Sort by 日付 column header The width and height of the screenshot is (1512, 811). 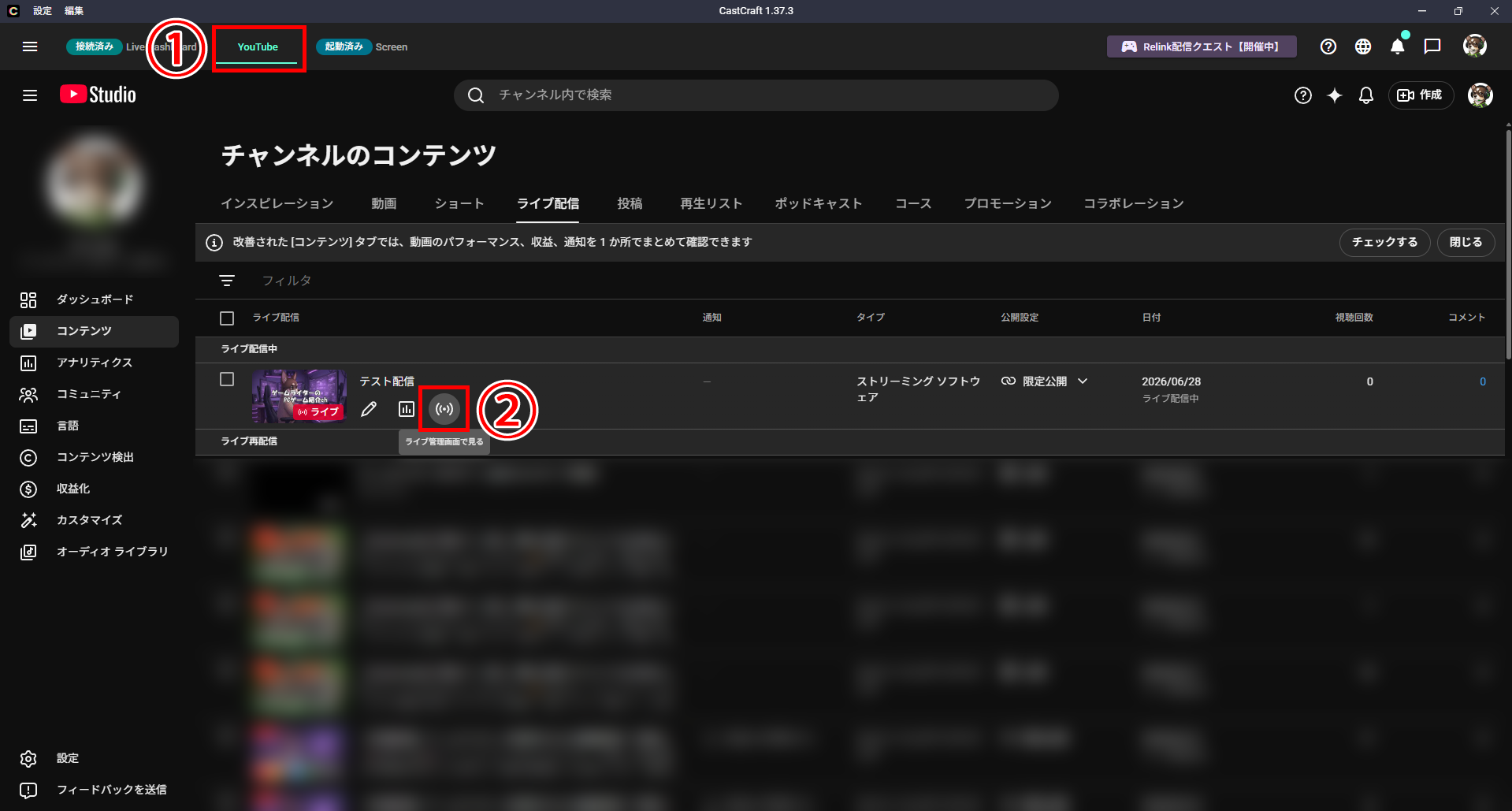coord(1151,318)
